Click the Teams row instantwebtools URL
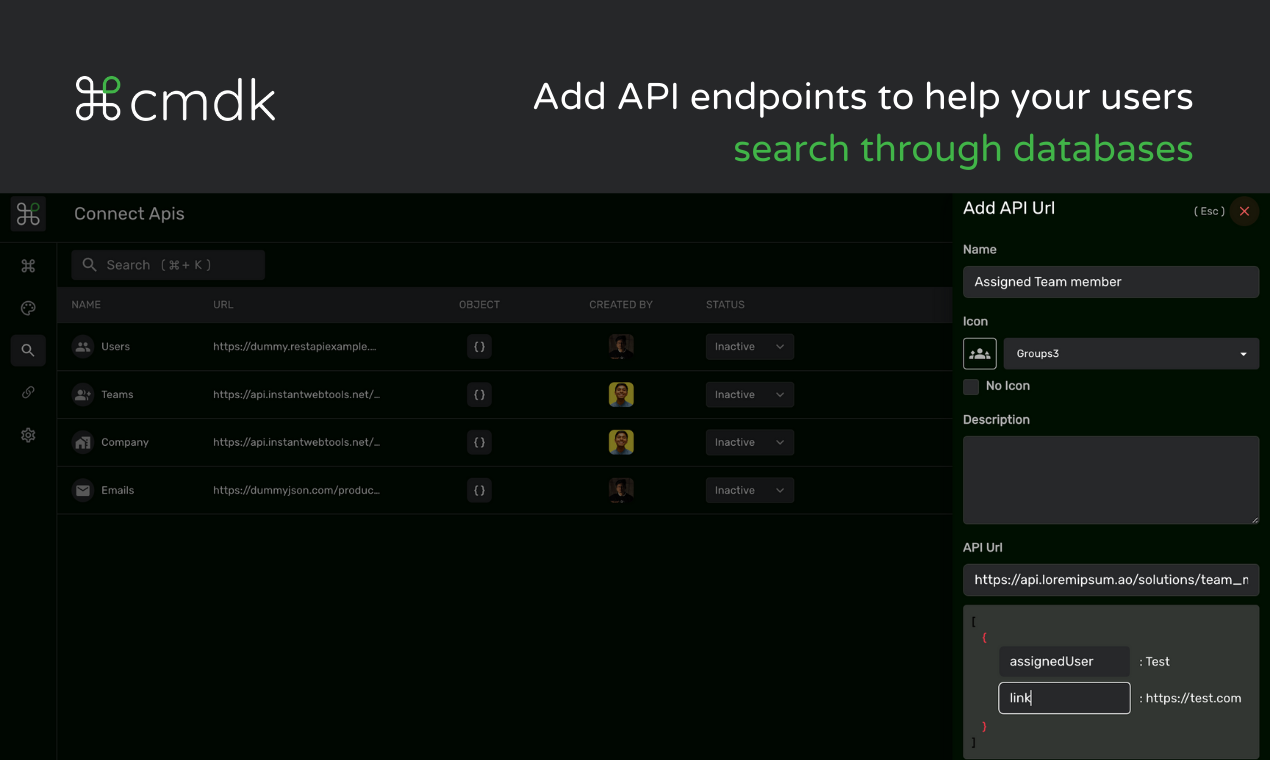This screenshot has width=1270, height=760. tap(296, 395)
